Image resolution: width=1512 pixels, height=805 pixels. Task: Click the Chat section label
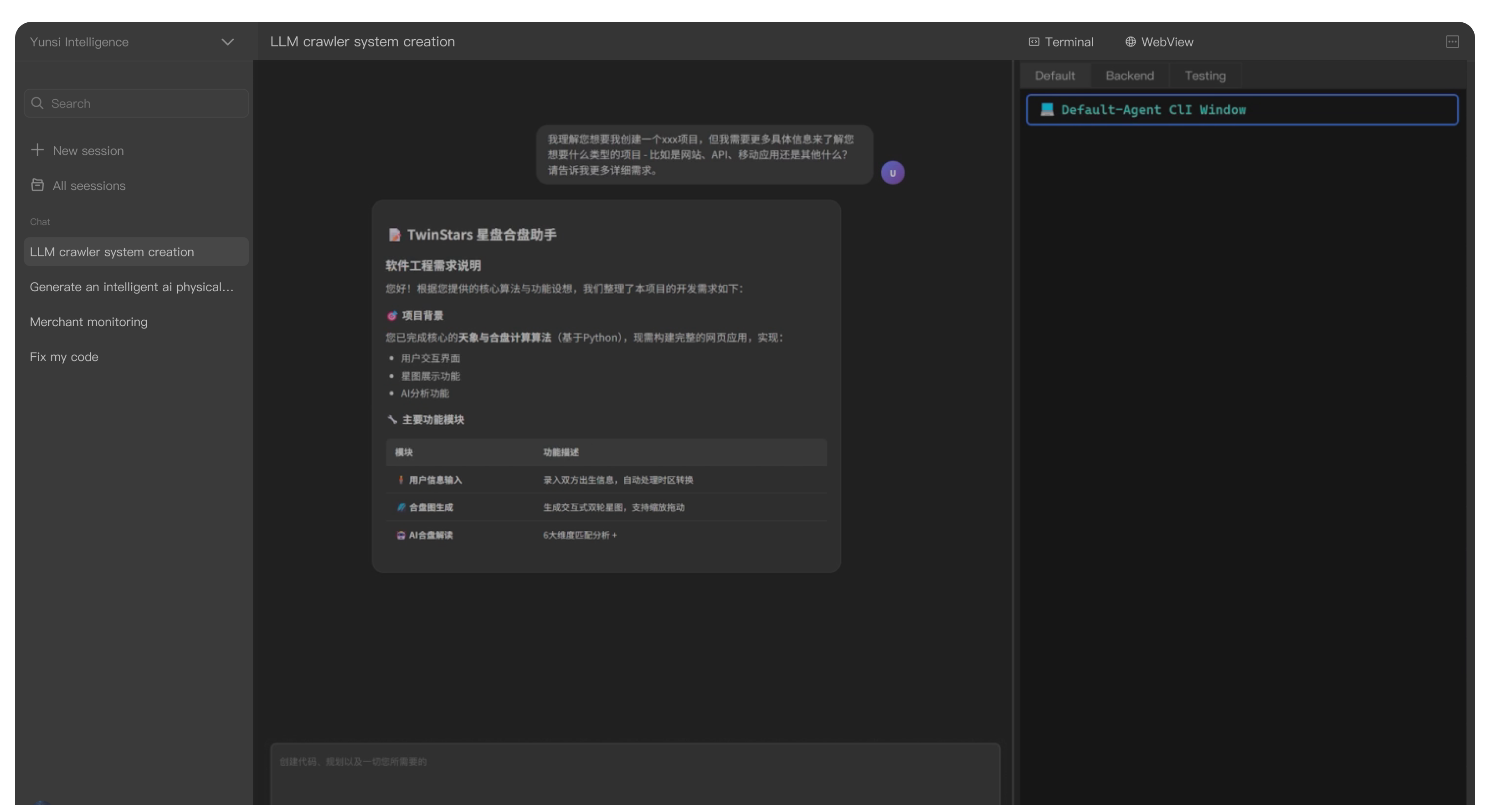point(40,222)
